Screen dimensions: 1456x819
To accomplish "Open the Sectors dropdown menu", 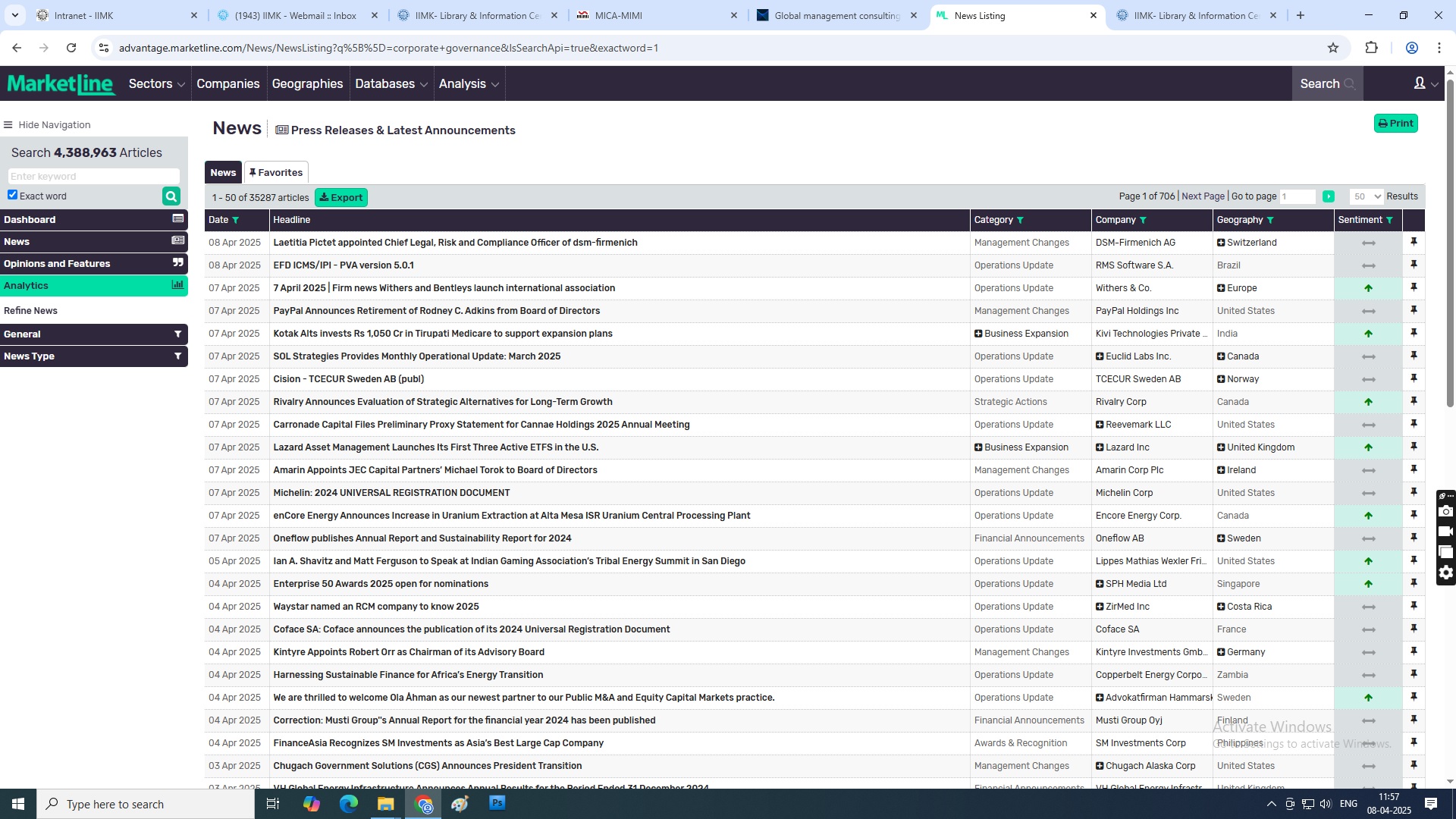I will click(x=156, y=83).
